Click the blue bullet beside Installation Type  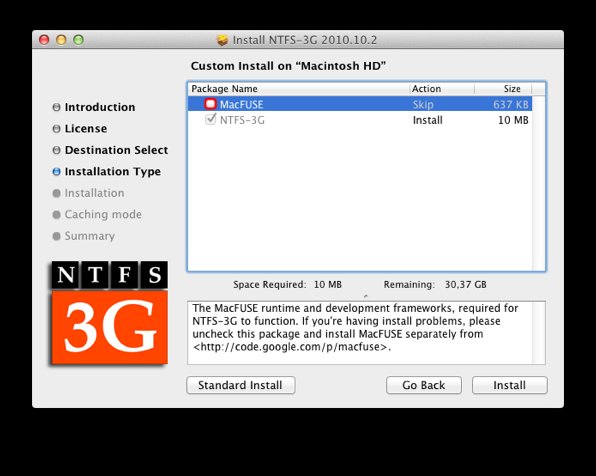[56, 172]
